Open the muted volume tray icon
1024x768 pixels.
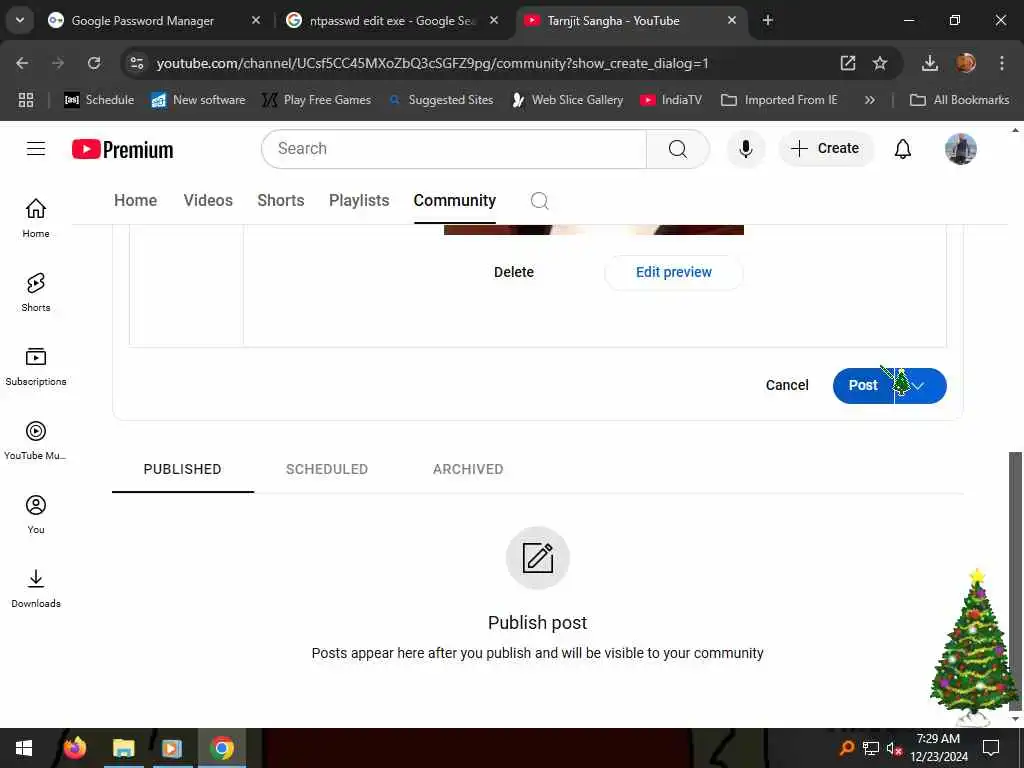(893, 748)
